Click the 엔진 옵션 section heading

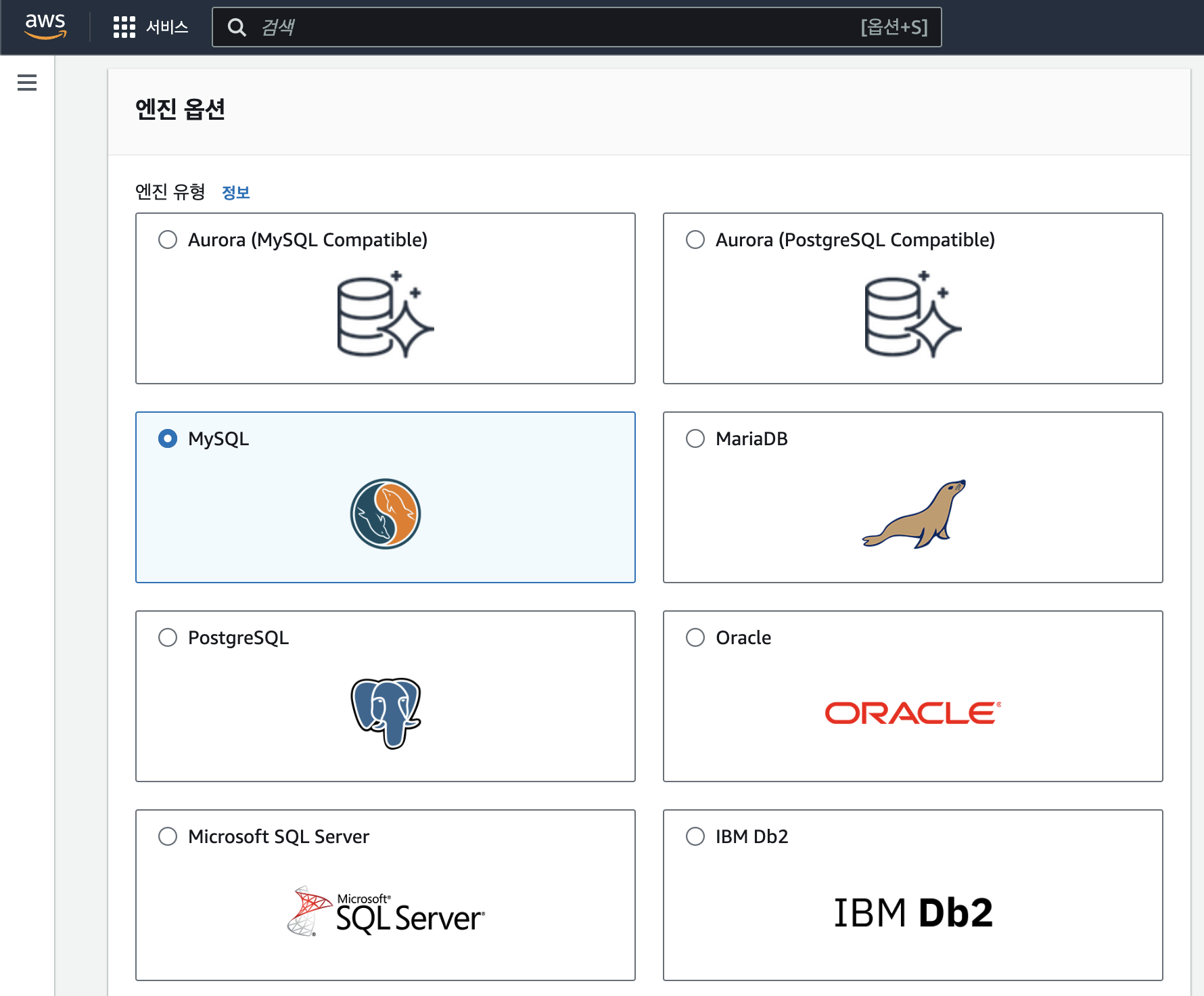pyautogui.click(x=180, y=109)
